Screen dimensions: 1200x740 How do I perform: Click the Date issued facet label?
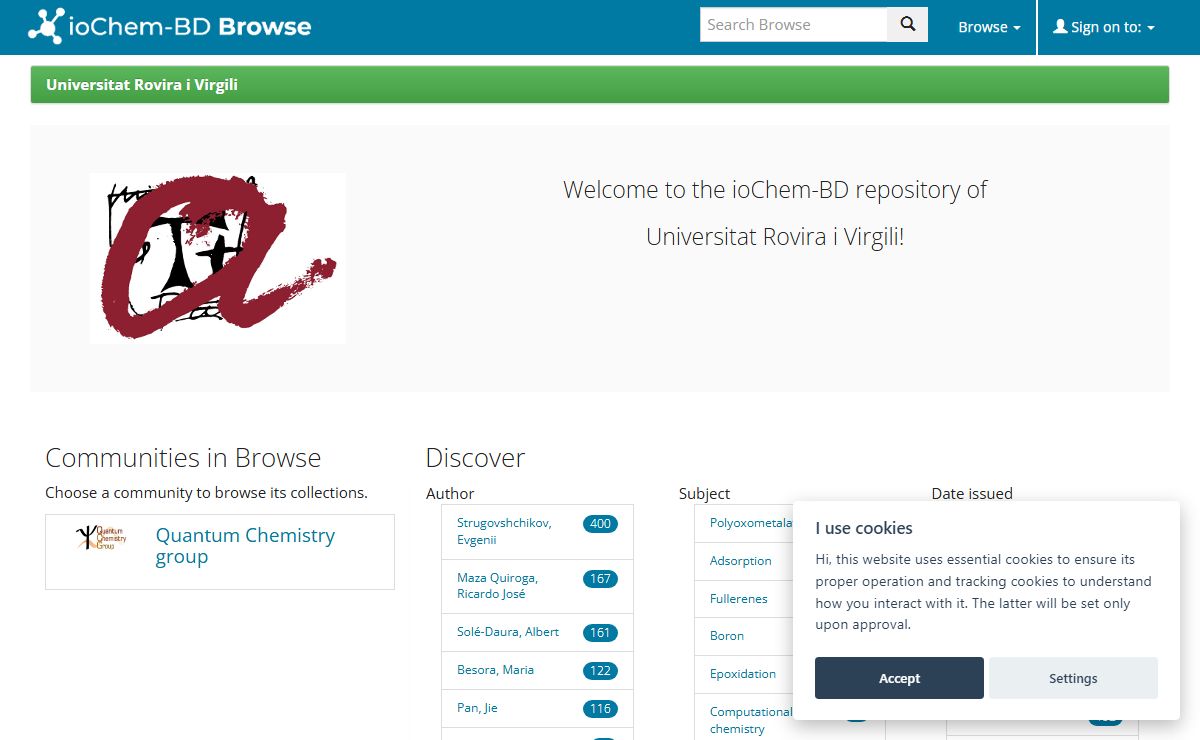point(972,493)
